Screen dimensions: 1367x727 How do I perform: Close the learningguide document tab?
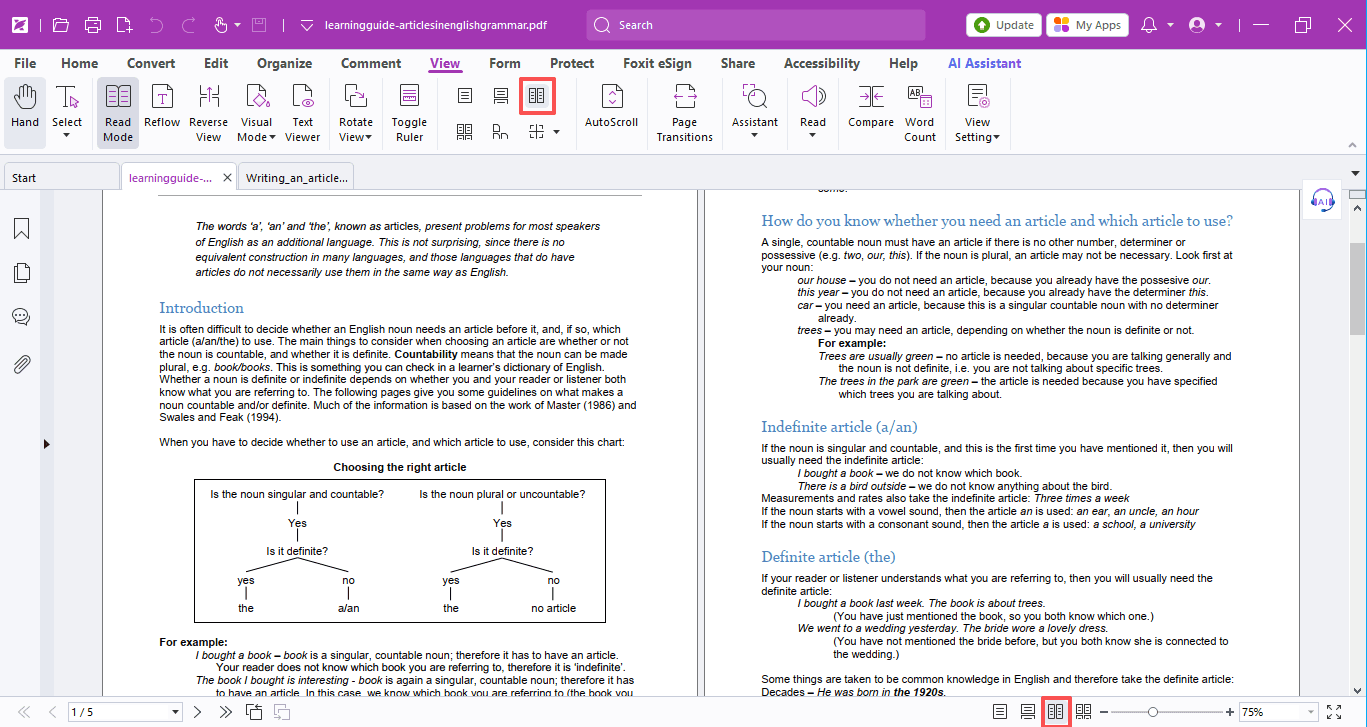227,178
